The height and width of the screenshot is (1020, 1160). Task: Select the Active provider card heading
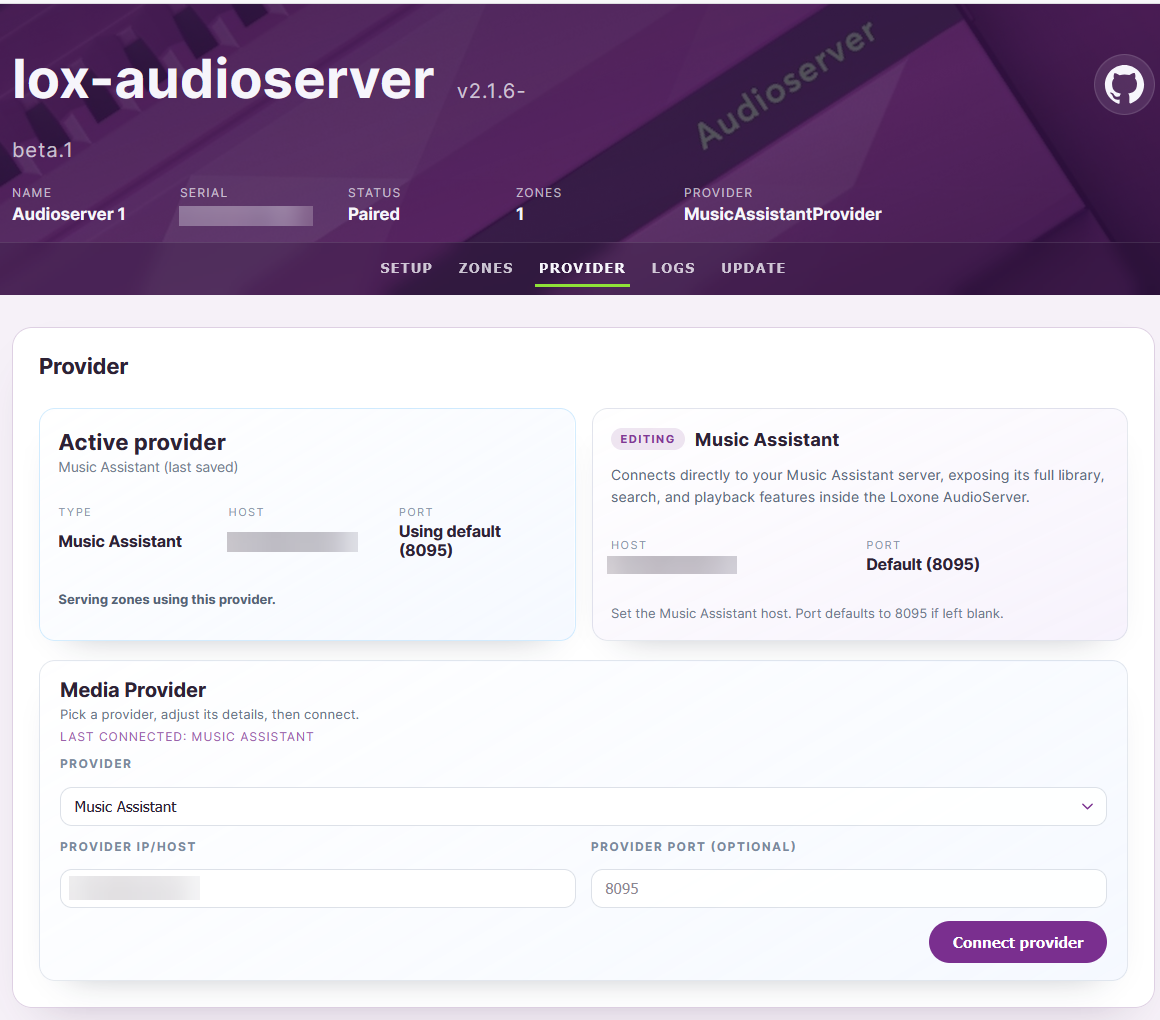[x=142, y=442]
